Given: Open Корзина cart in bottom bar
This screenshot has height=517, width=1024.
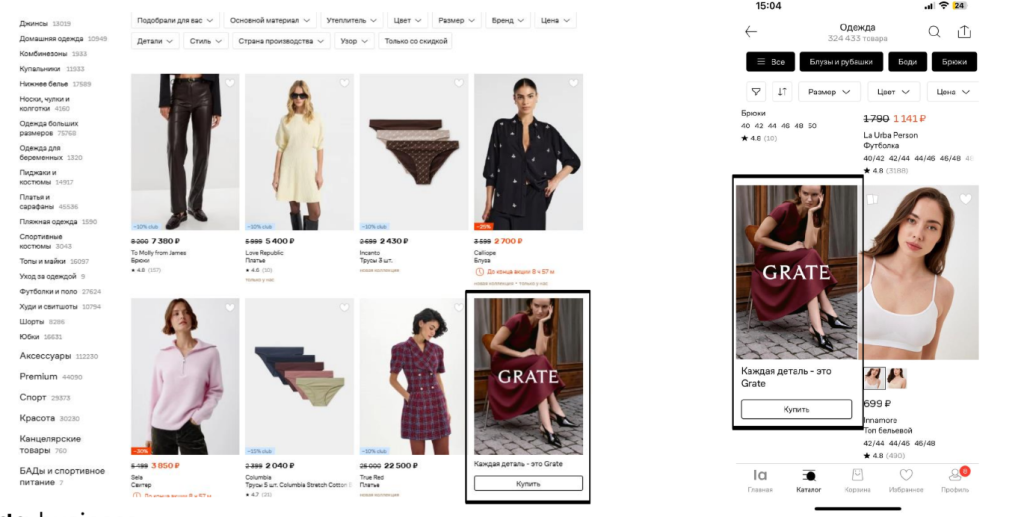Looking at the screenshot, I should [x=857, y=479].
